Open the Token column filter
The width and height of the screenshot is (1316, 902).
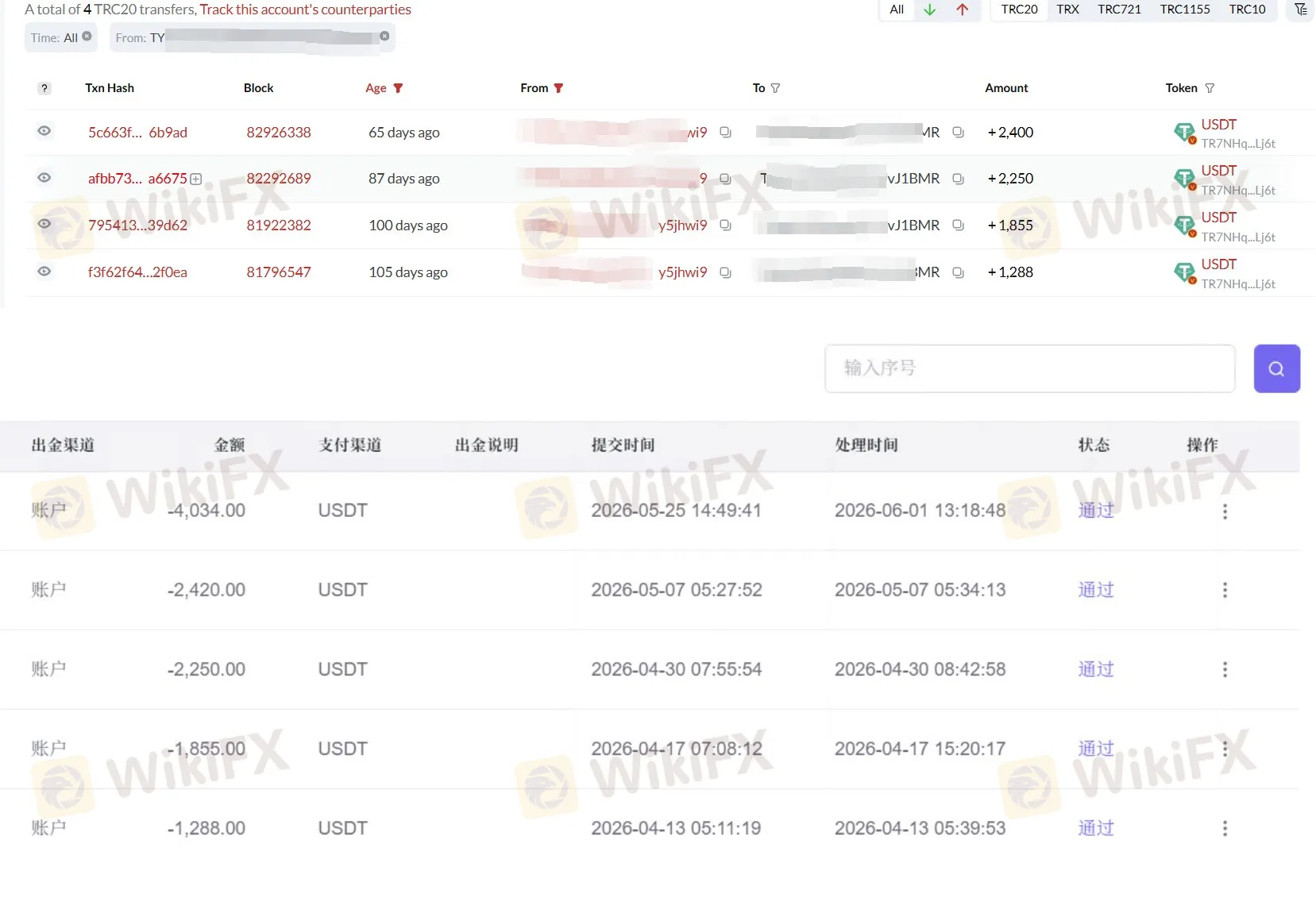click(1210, 88)
